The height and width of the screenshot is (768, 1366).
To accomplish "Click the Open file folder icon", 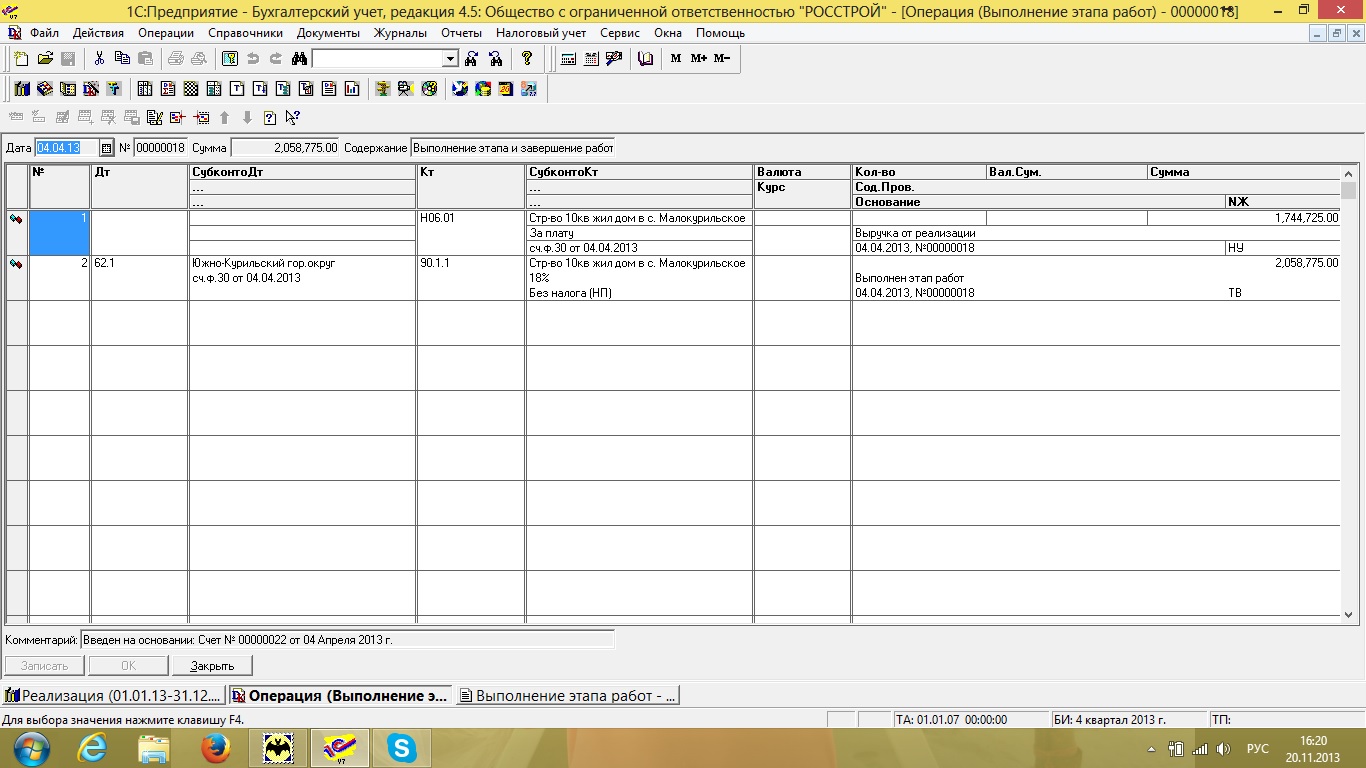I will (45, 59).
